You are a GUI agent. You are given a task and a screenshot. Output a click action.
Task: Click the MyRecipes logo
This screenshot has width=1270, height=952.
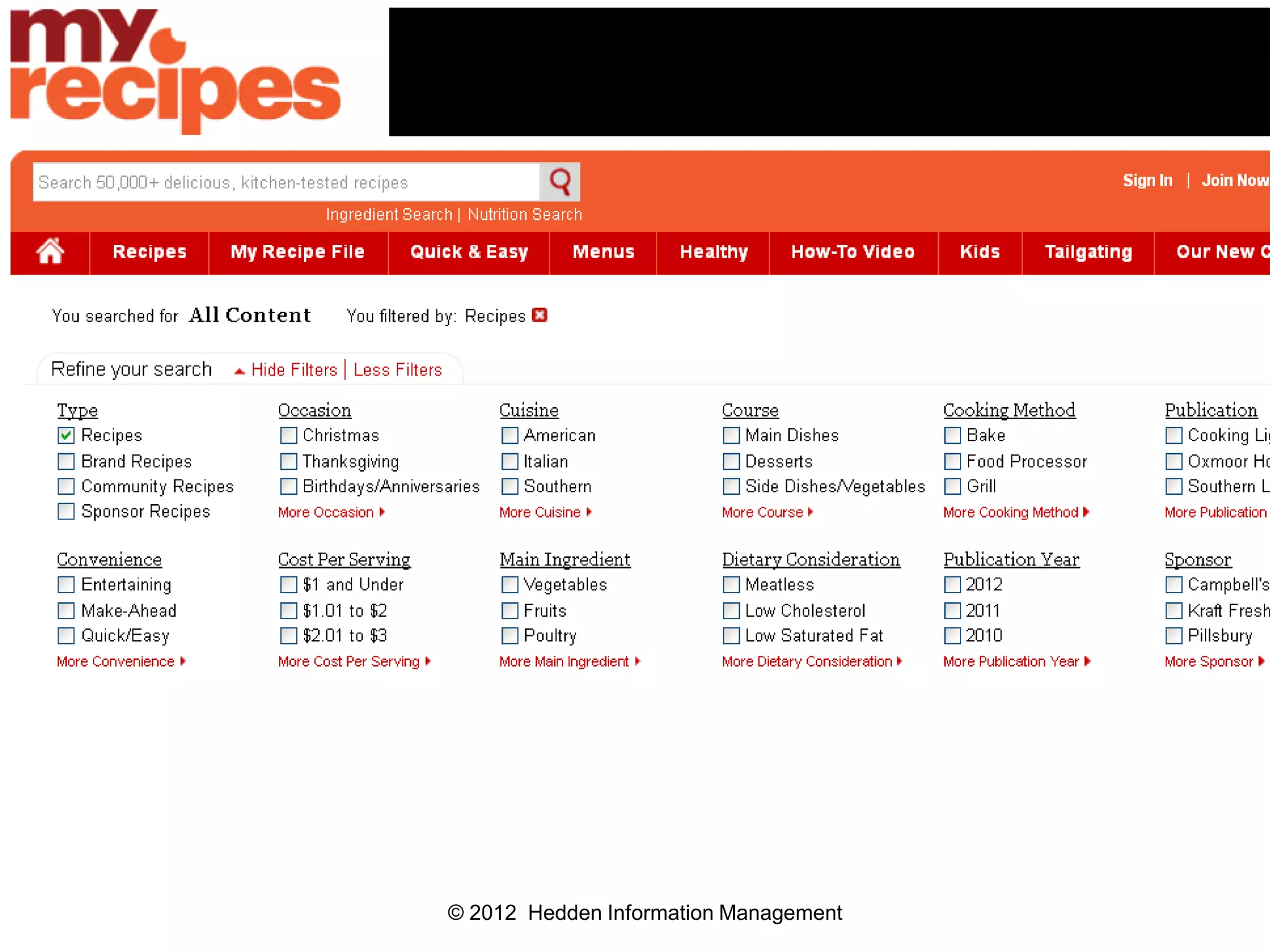[175, 71]
